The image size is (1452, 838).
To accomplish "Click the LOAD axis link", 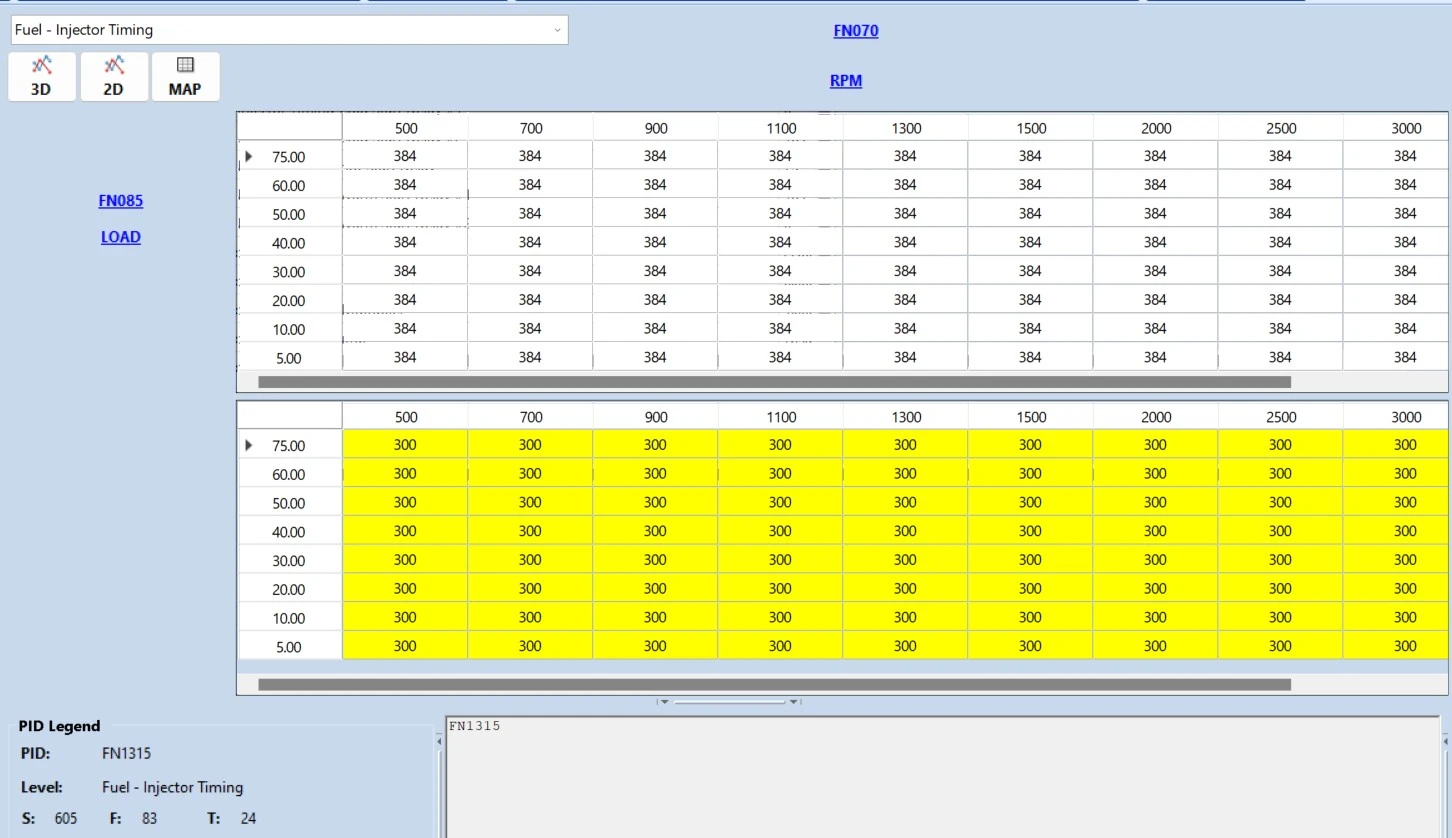I will (x=121, y=237).
